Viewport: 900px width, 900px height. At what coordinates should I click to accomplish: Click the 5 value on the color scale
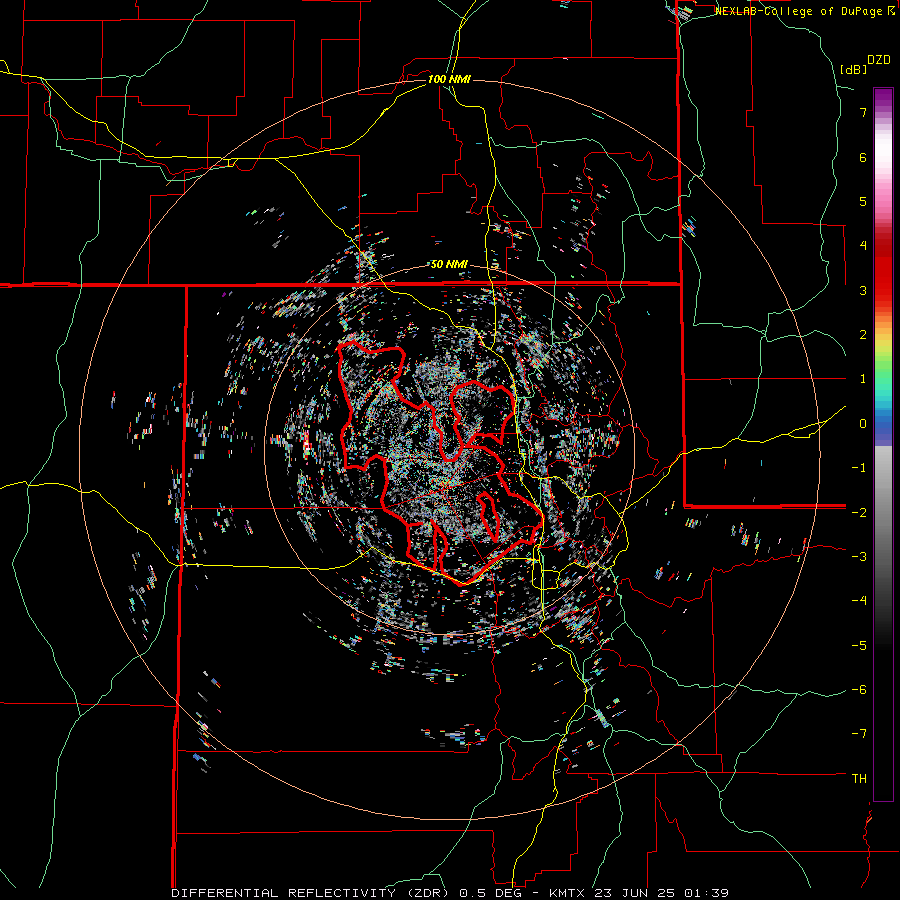point(863,201)
